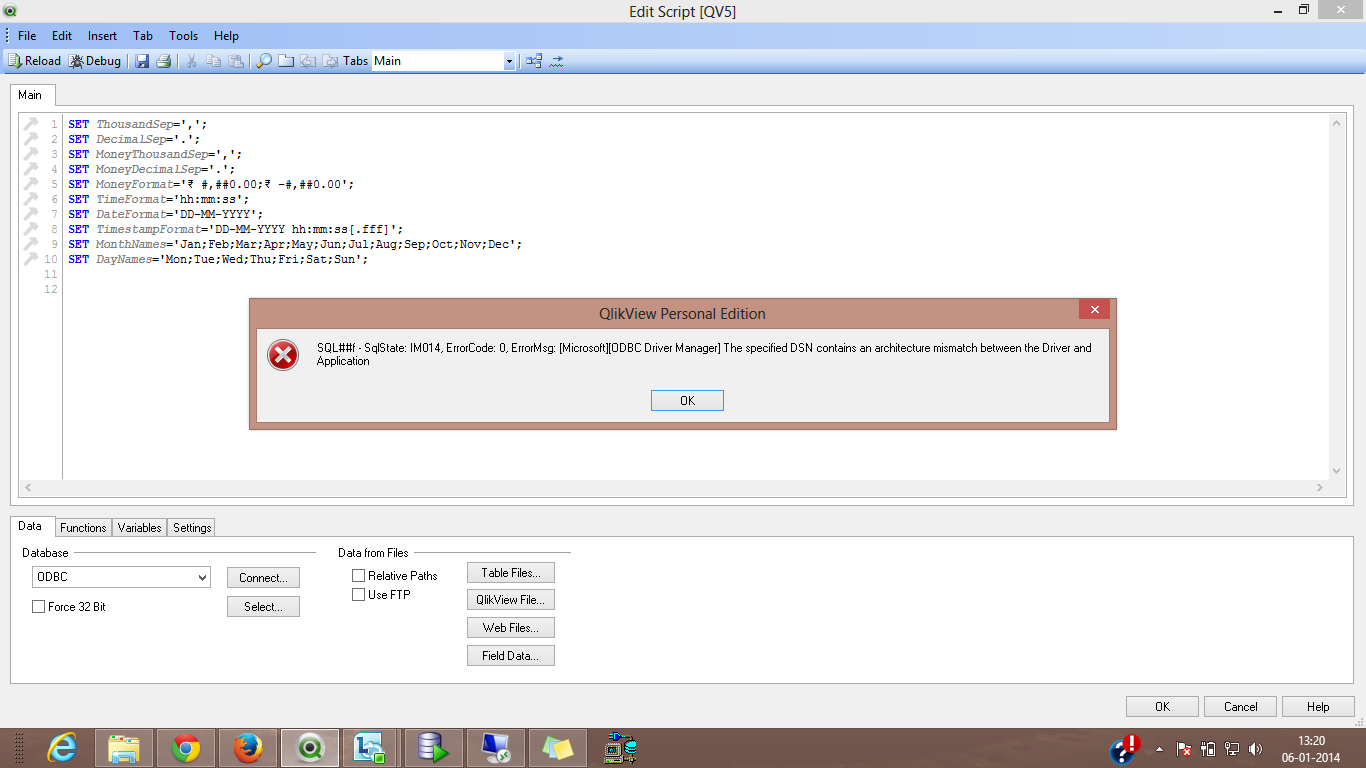The height and width of the screenshot is (768, 1366).
Task: Show hidden tray icons arrow
Action: [1159, 748]
